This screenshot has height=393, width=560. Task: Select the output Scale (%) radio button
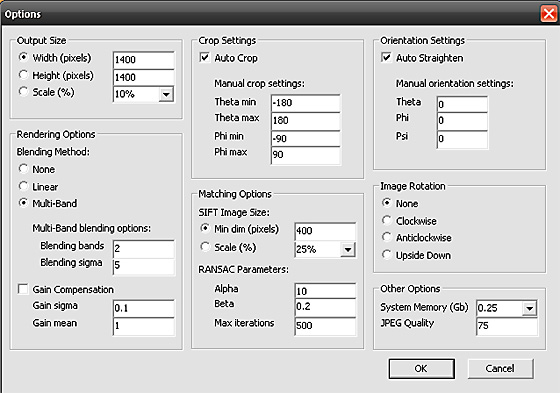(23, 91)
